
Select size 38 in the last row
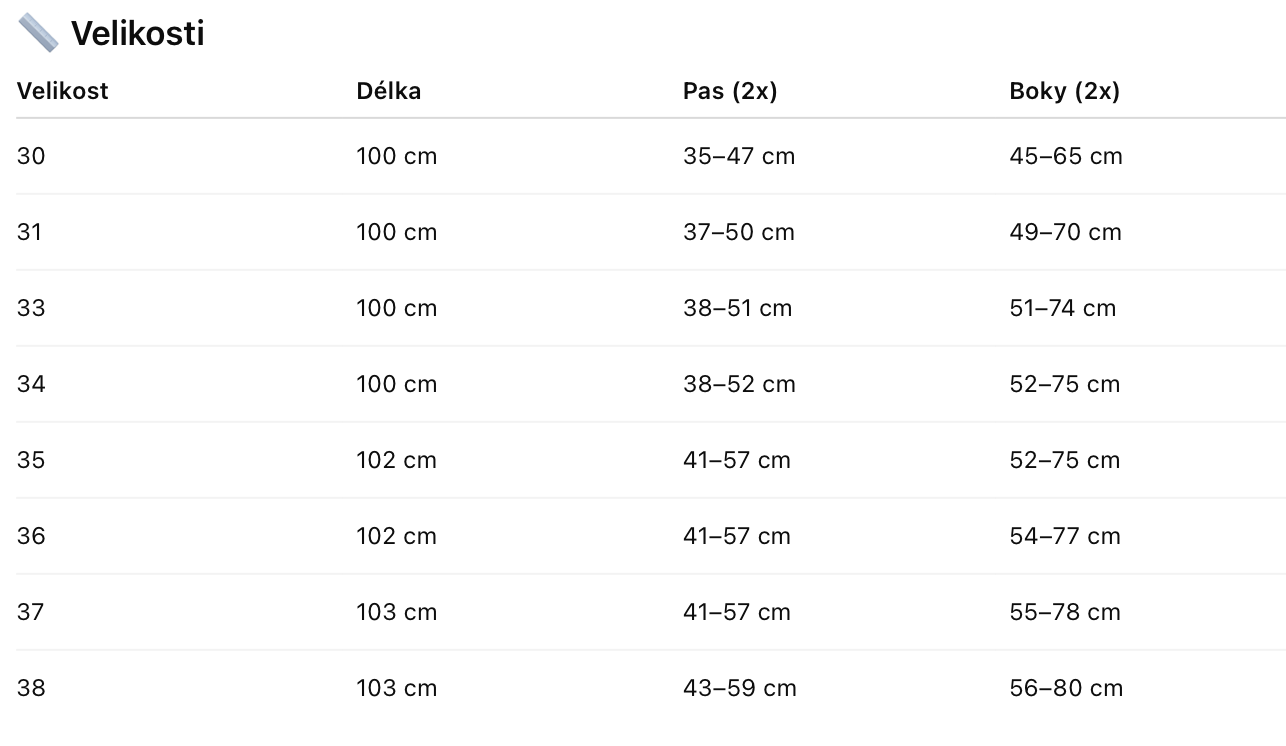point(31,688)
